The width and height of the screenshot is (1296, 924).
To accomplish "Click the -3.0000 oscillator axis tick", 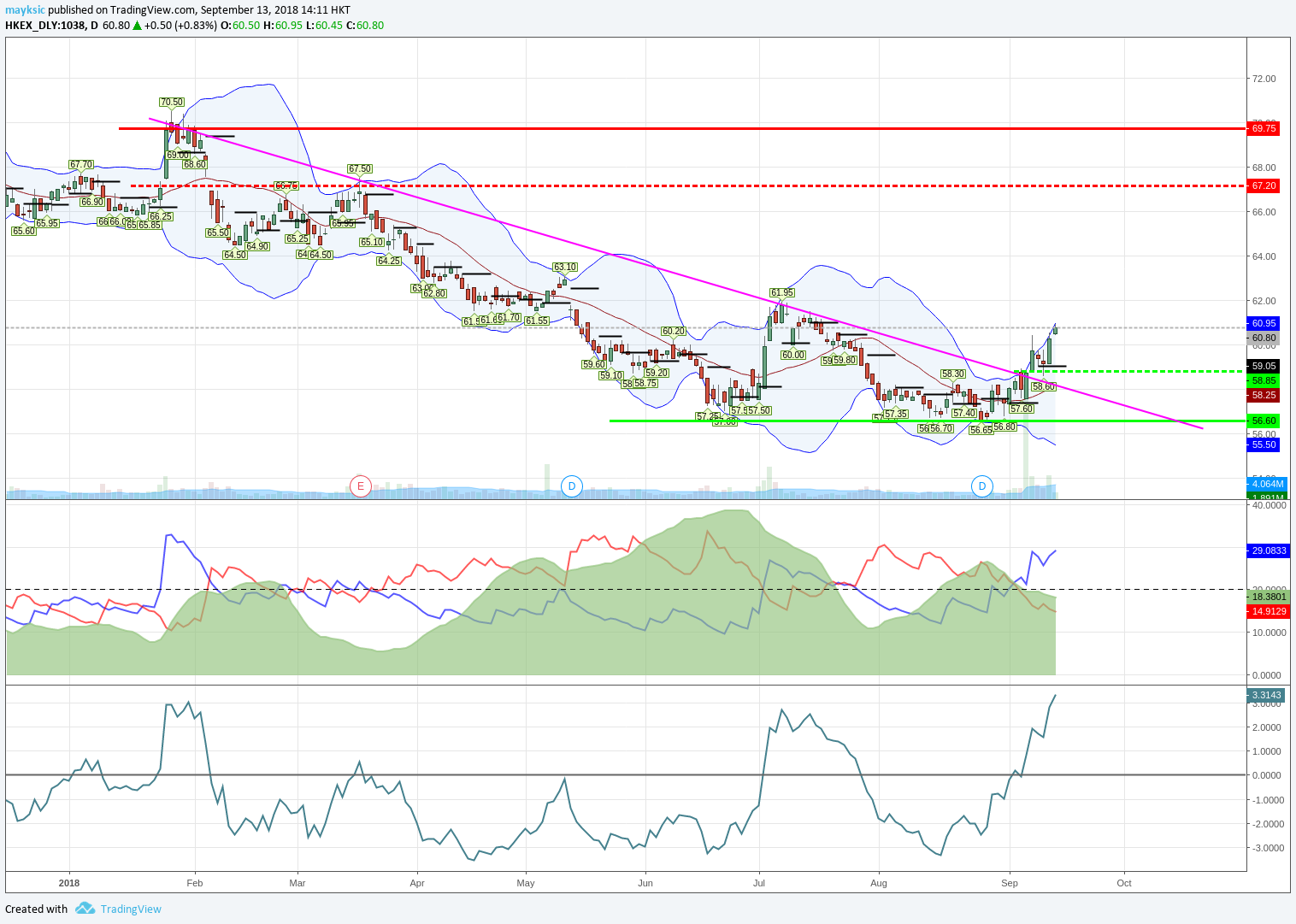I will click(x=1267, y=848).
